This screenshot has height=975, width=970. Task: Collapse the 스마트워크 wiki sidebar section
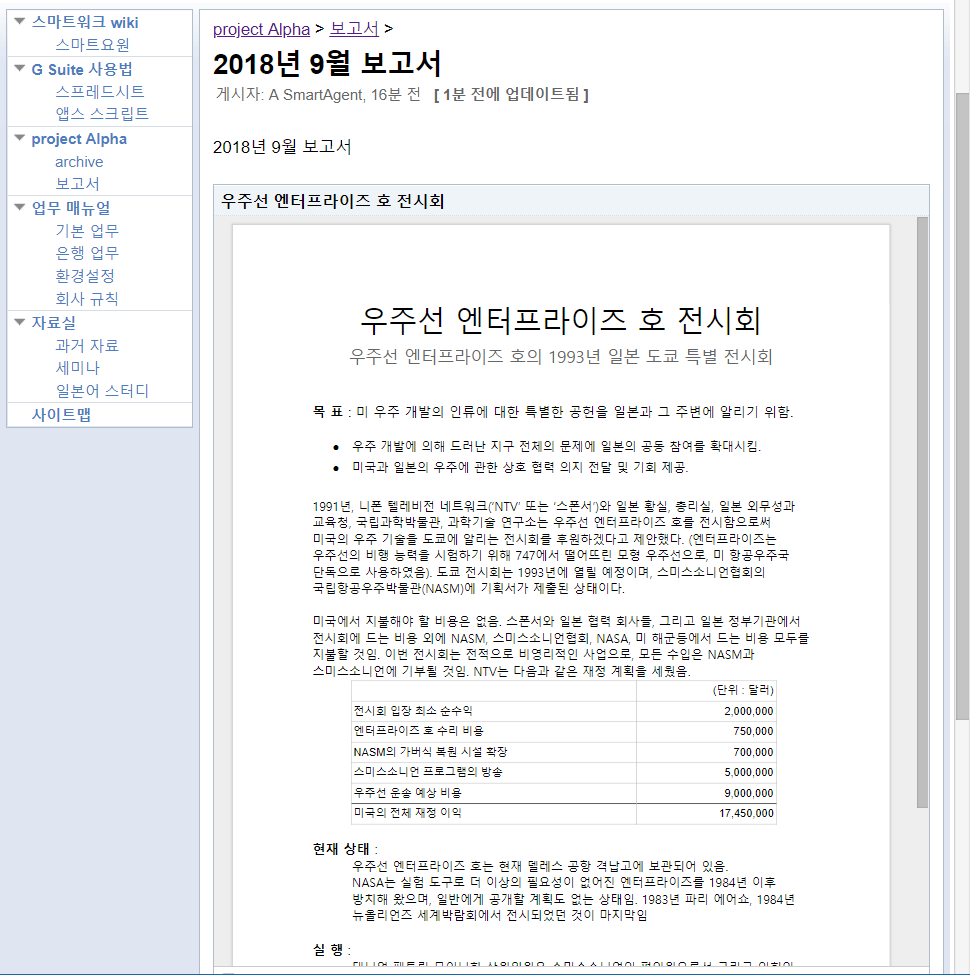click(20, 22)
